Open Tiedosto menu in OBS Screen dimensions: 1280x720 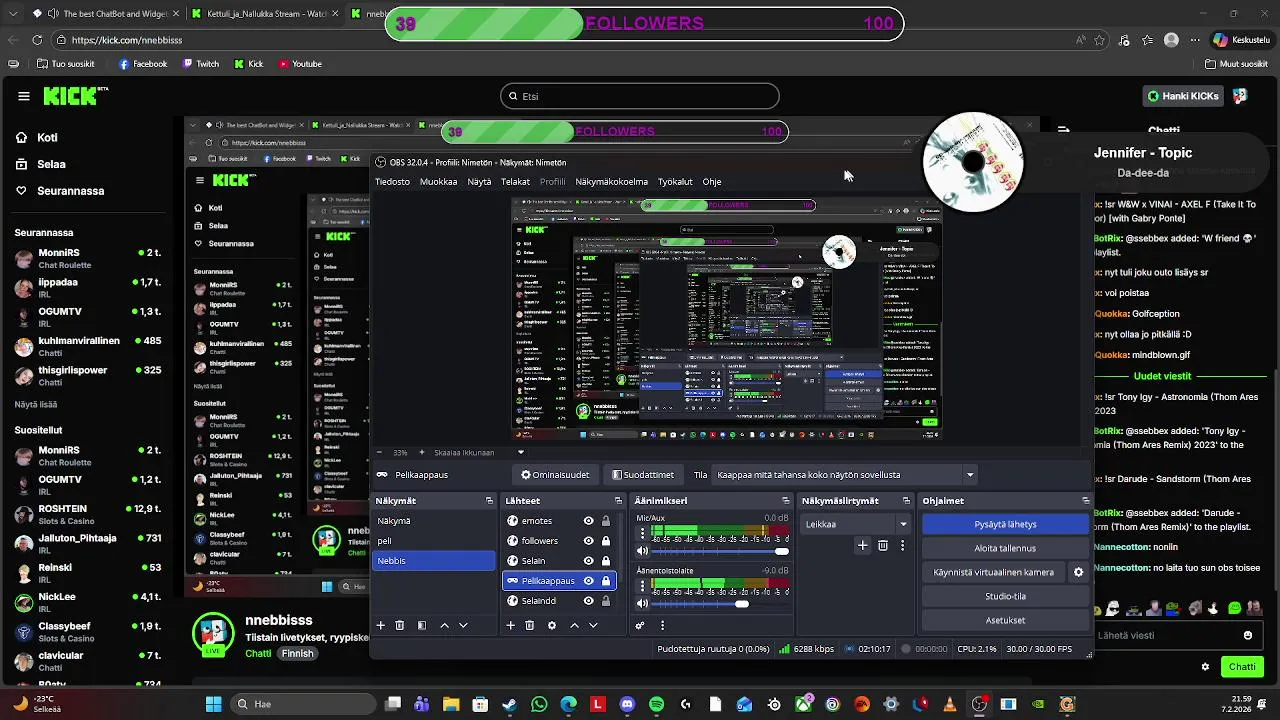coord(392,182)
